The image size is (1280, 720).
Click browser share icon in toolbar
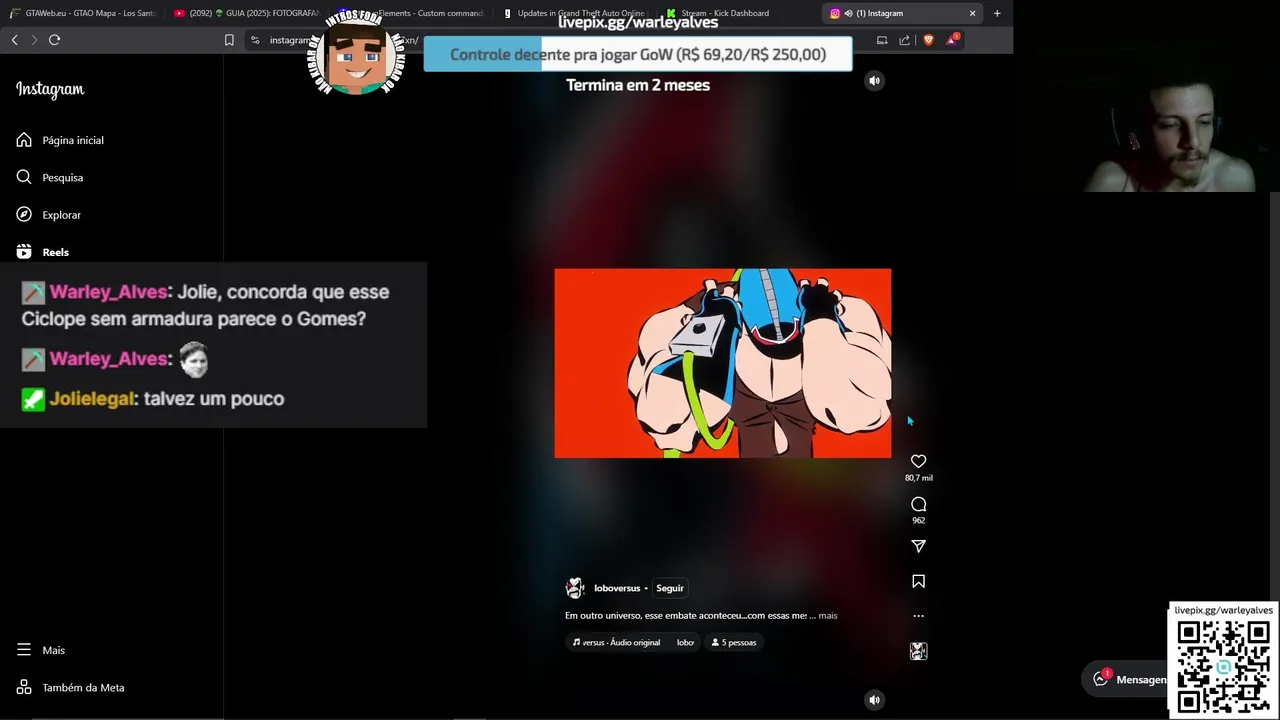[905, 40]
